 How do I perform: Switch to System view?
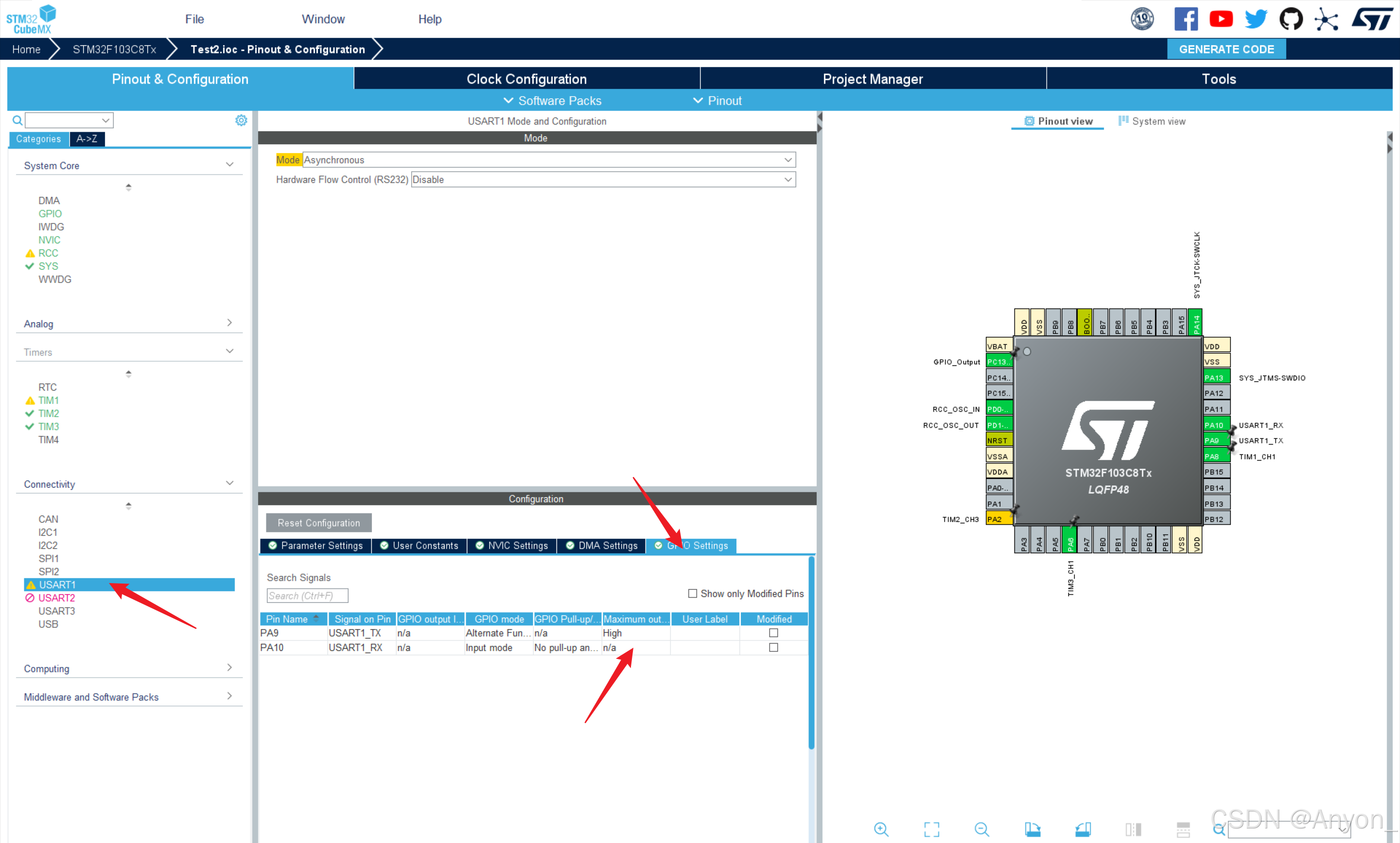click(1152, 121)
